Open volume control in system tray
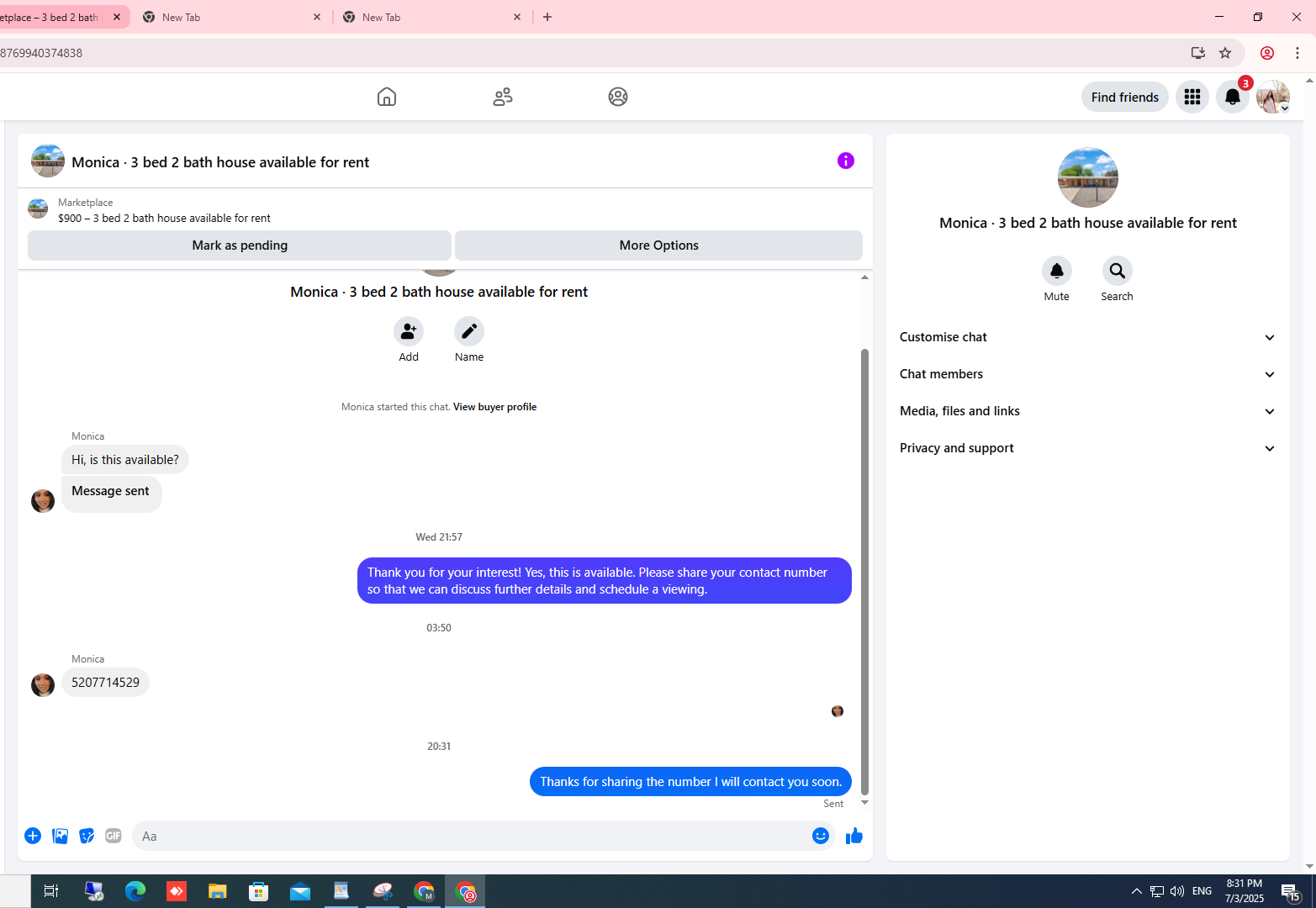The height and width of the screenshot is (908, 1316). 1177,891
